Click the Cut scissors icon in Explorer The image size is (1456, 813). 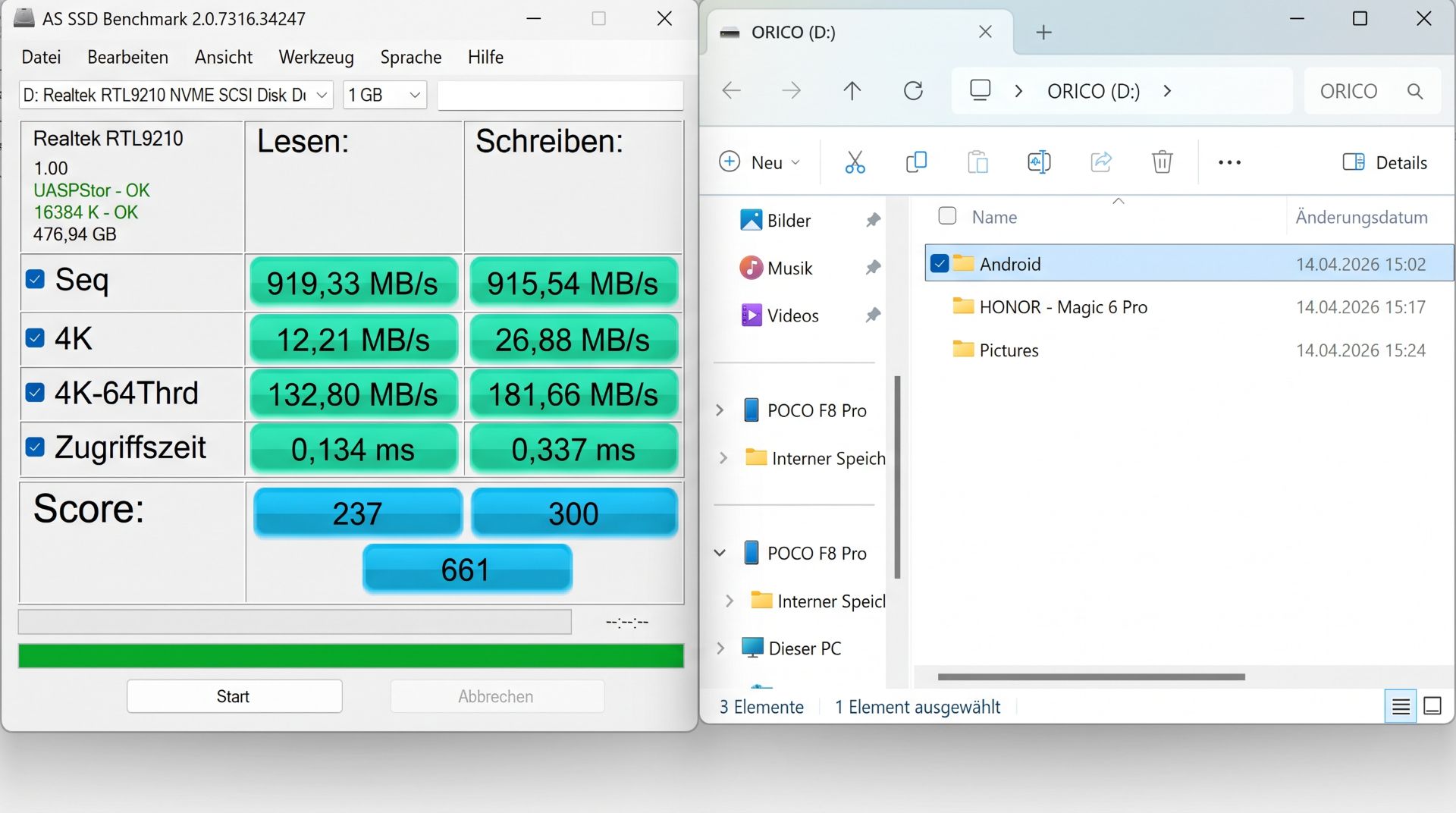[x=855, y=162]
